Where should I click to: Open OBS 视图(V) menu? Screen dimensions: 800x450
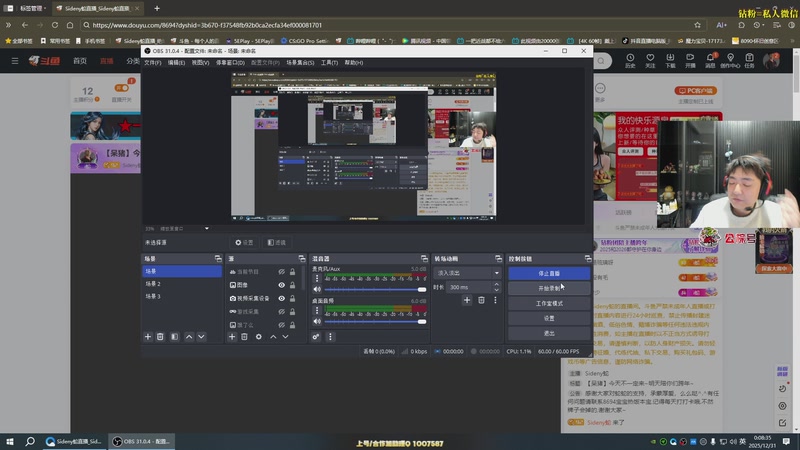click(201, 63)
